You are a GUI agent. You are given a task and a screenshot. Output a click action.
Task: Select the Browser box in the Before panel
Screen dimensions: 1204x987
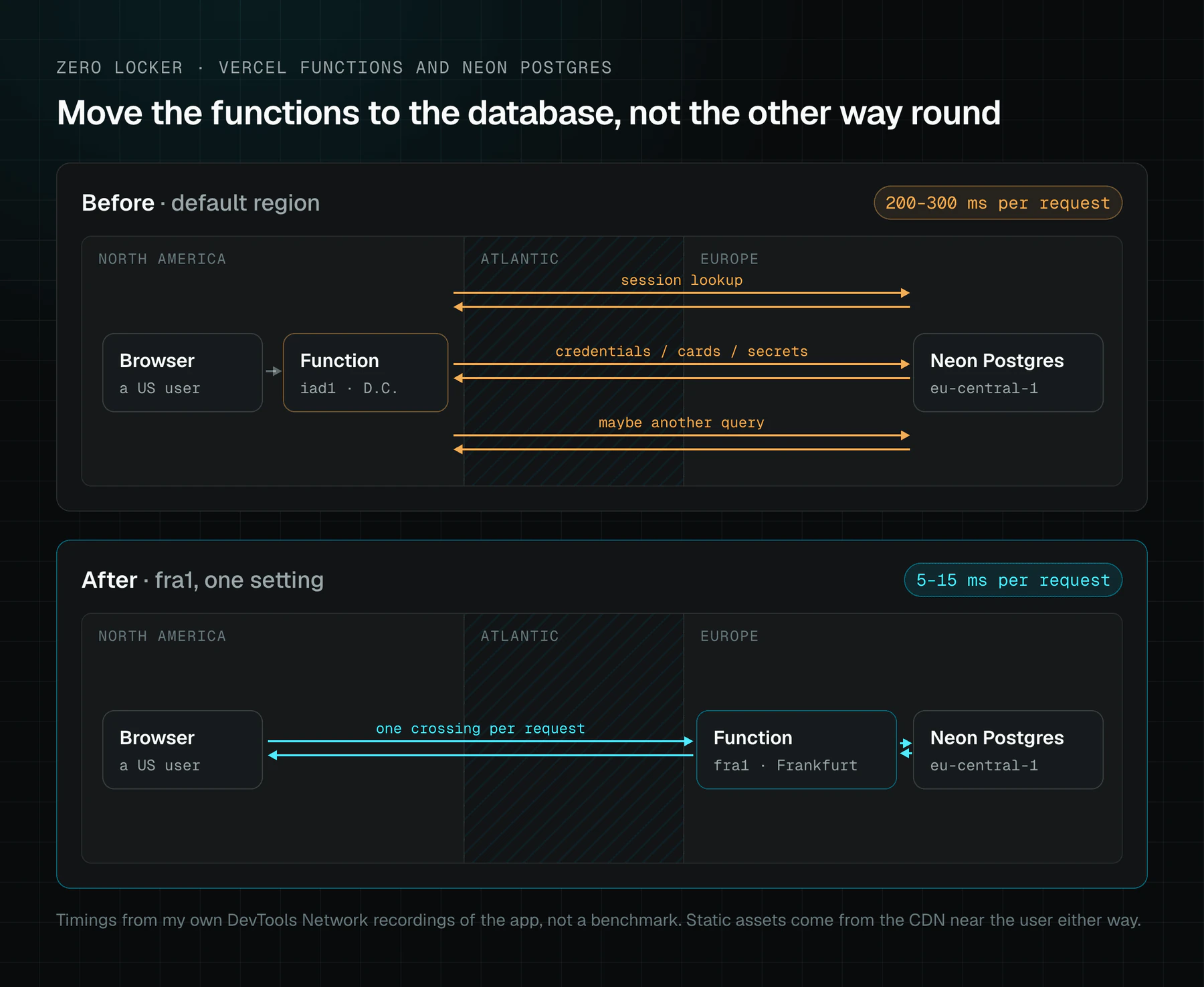[x=183, y=372]
